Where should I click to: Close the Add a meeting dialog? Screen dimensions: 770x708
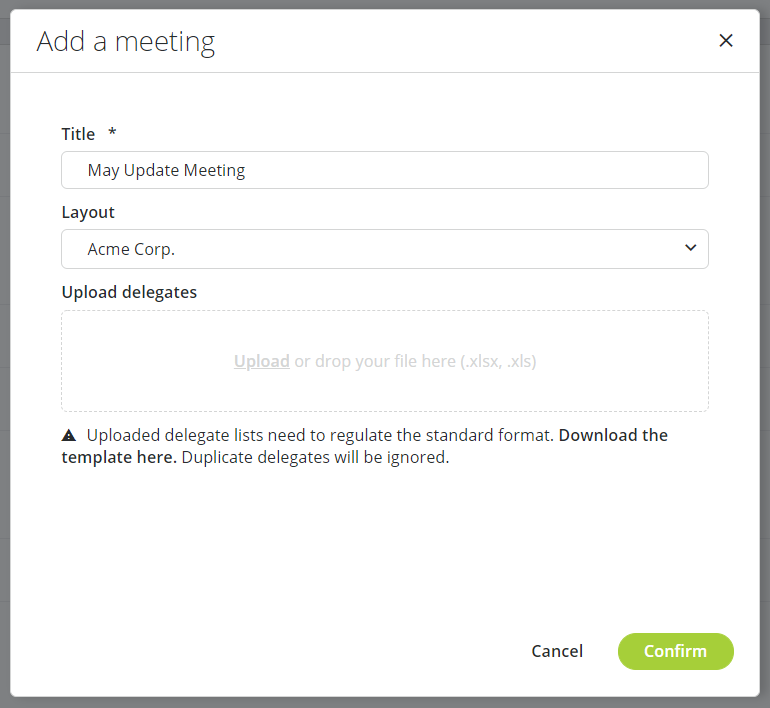[726, 41]
